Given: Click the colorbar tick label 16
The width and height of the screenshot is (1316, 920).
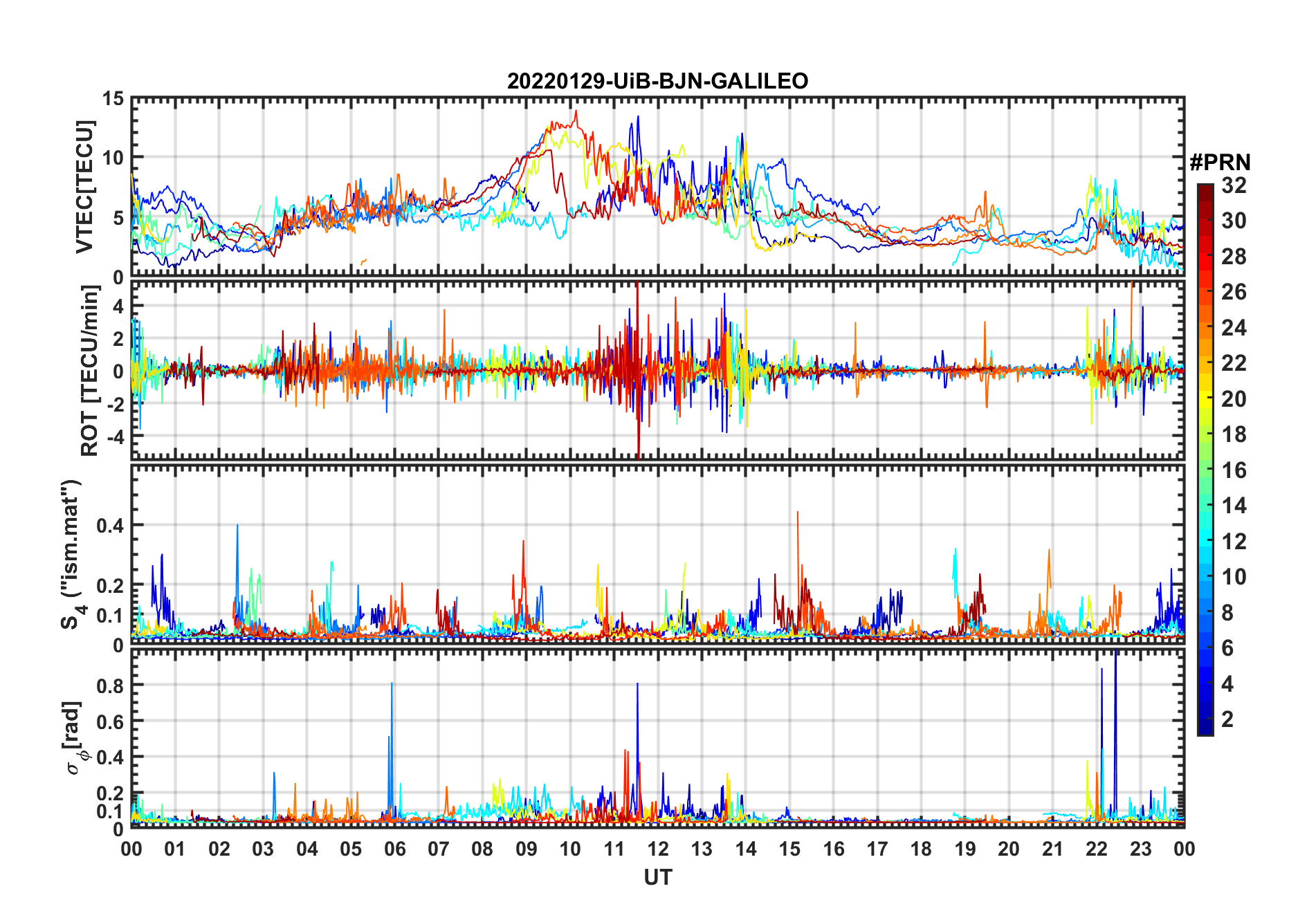Looking at the screenshot, I should coord(1234,470).
